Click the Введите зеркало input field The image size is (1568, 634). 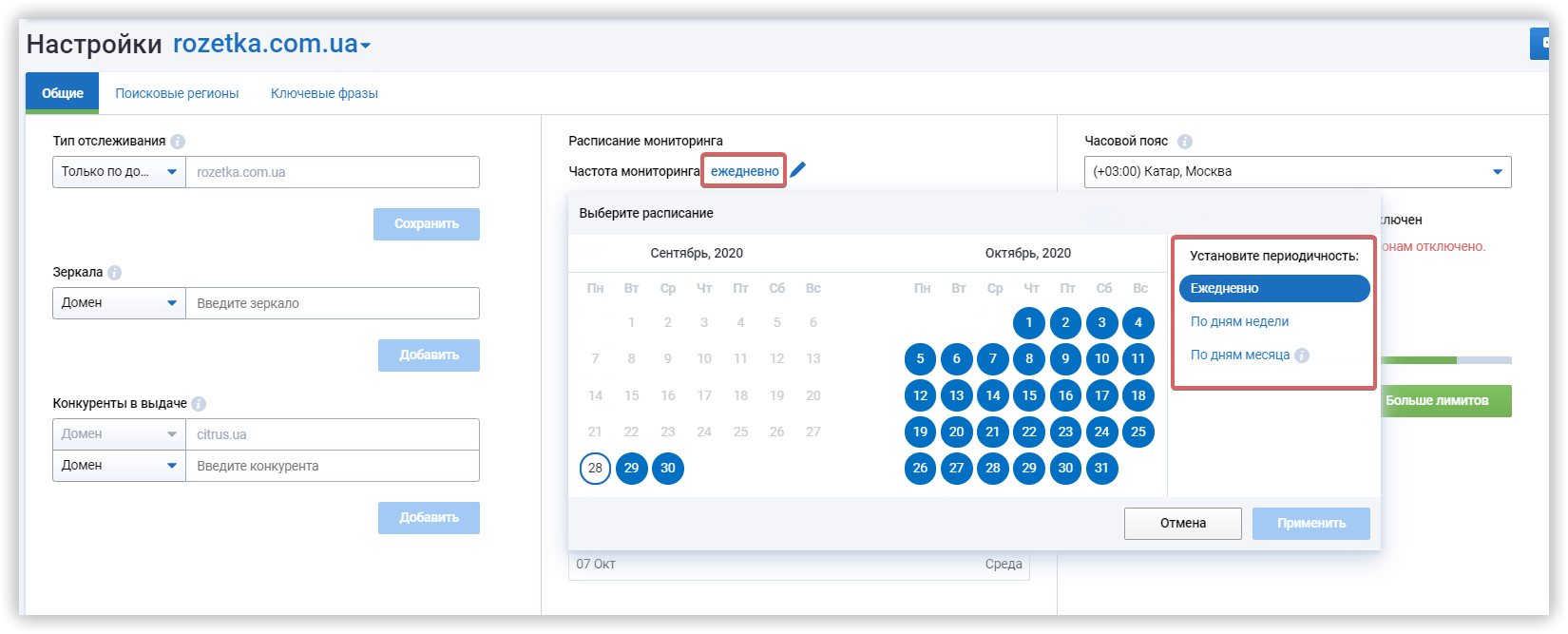pos(332,303)
